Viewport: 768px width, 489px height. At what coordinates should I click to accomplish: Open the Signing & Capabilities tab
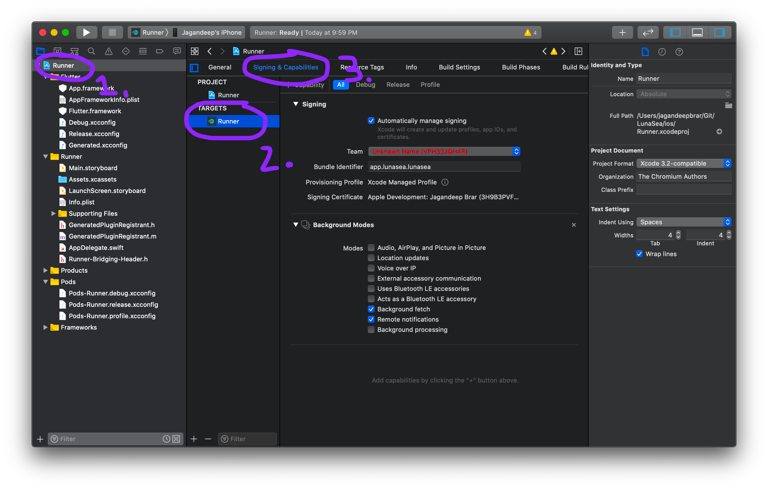[x=286, y=68]
